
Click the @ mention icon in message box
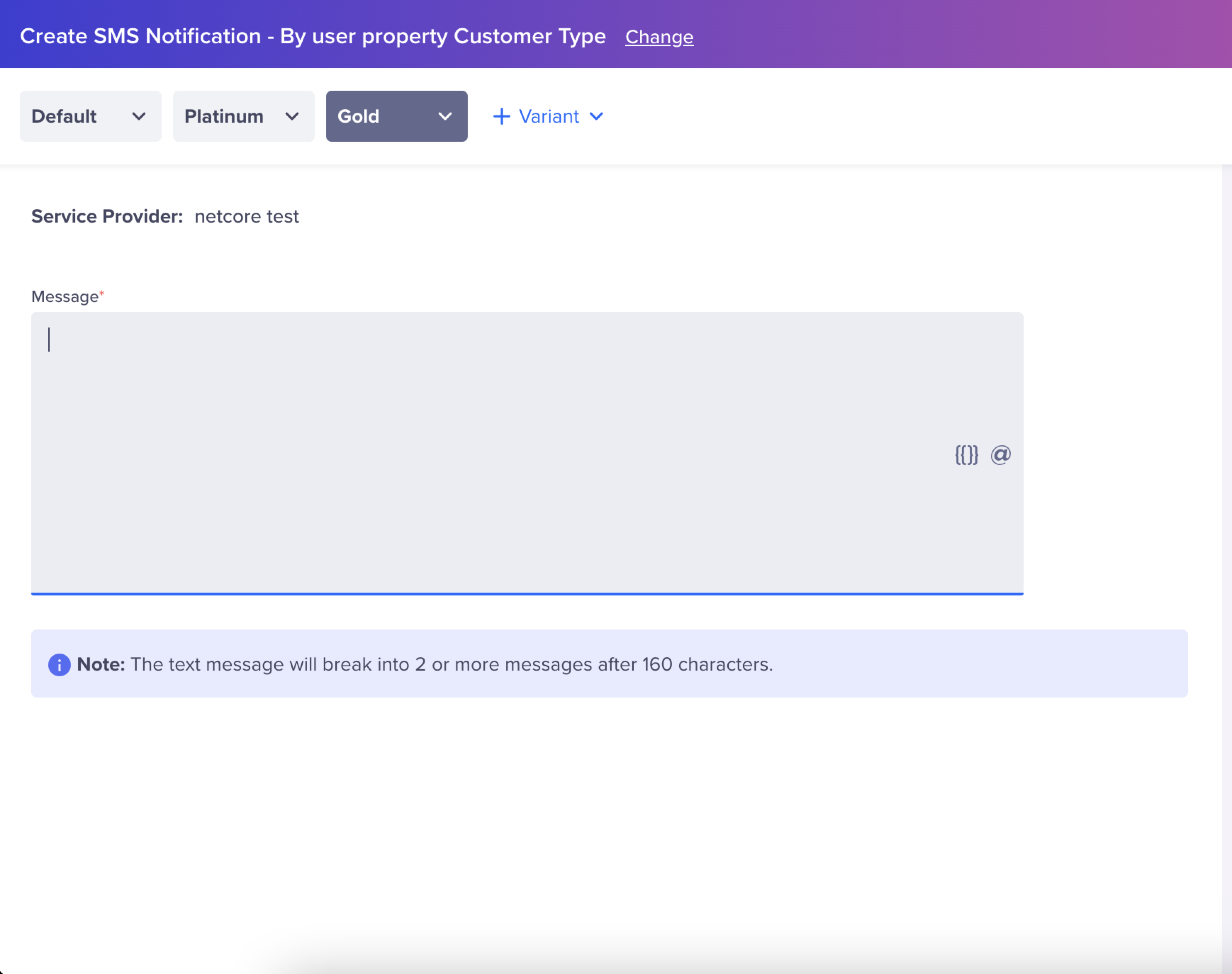[x=1001, y=455]
